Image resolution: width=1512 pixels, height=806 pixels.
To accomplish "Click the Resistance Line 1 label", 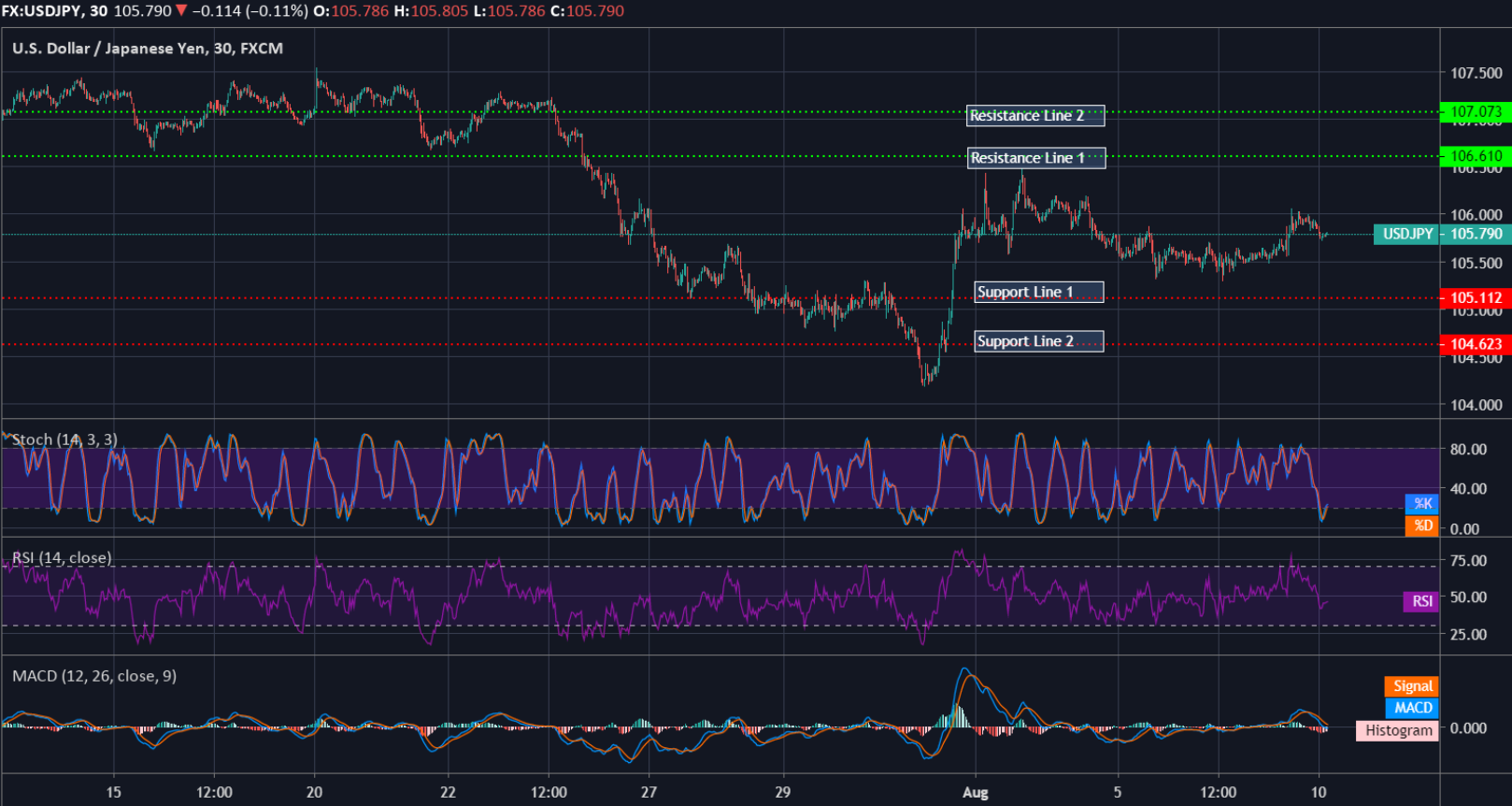I will [1036, 158].
